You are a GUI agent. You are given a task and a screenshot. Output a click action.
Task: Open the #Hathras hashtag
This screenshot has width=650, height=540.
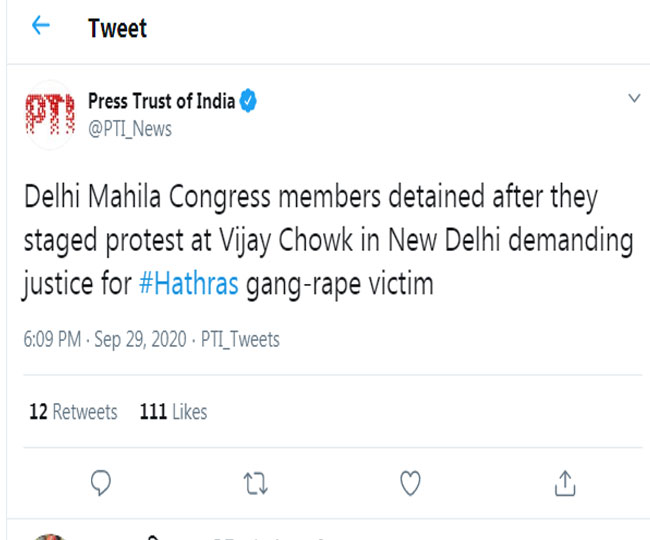(x=188, y=284)
